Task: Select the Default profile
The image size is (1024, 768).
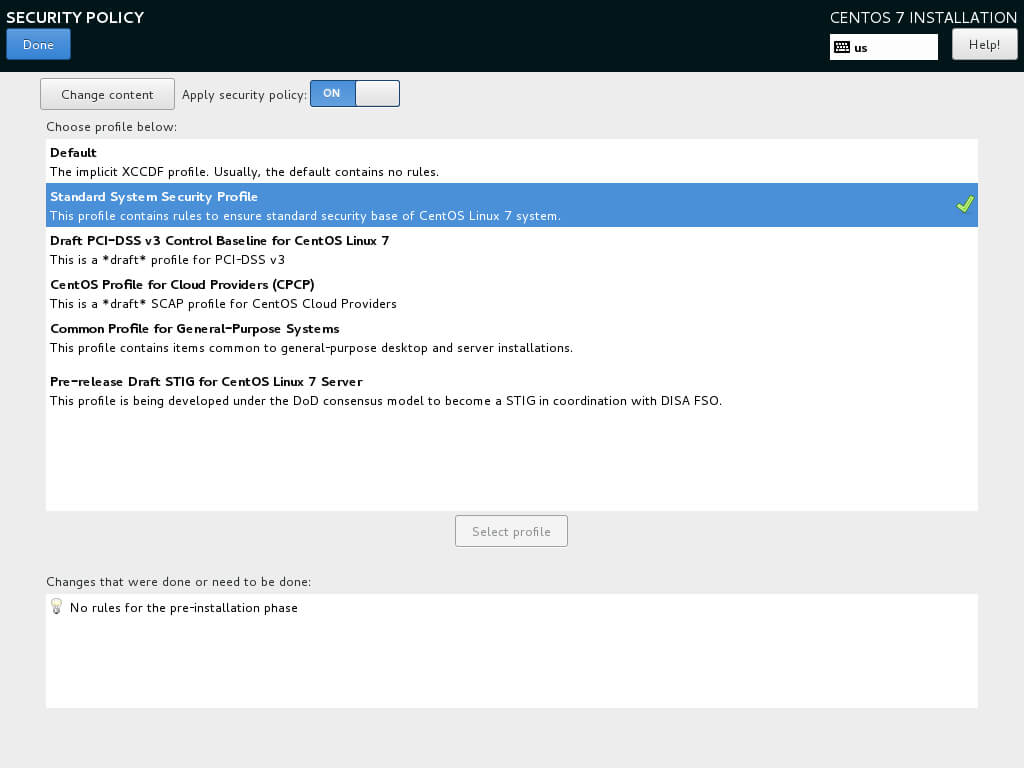Action: pos(512,161)
